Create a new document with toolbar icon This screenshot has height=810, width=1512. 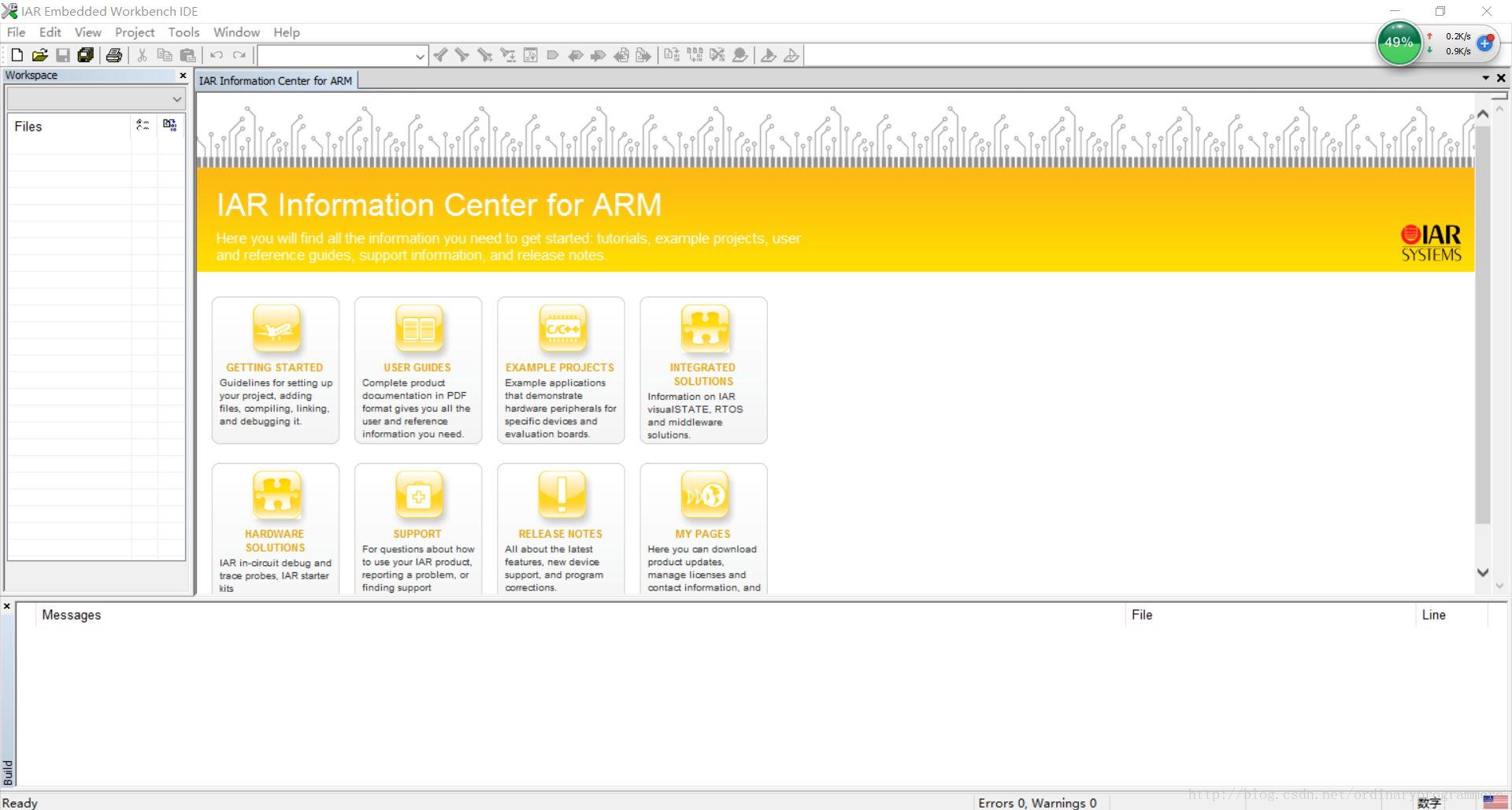coord(17,55)
